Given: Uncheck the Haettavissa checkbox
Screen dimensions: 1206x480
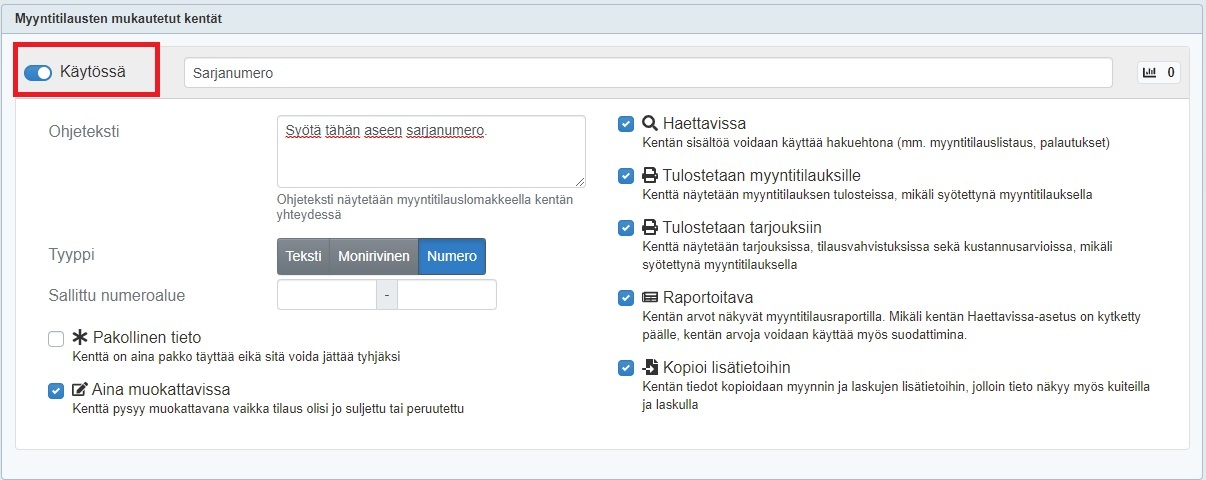Looking at the screenshot, I should point(626,124).
